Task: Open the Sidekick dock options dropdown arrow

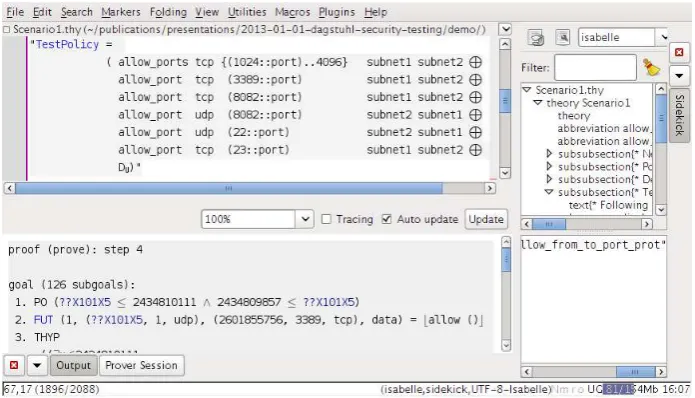Action: pyautogui.click(x=679, y=76)
